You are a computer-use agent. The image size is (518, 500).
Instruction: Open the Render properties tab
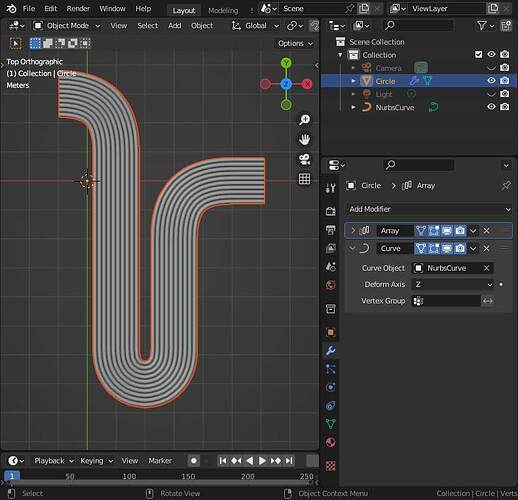click(330, 211)
